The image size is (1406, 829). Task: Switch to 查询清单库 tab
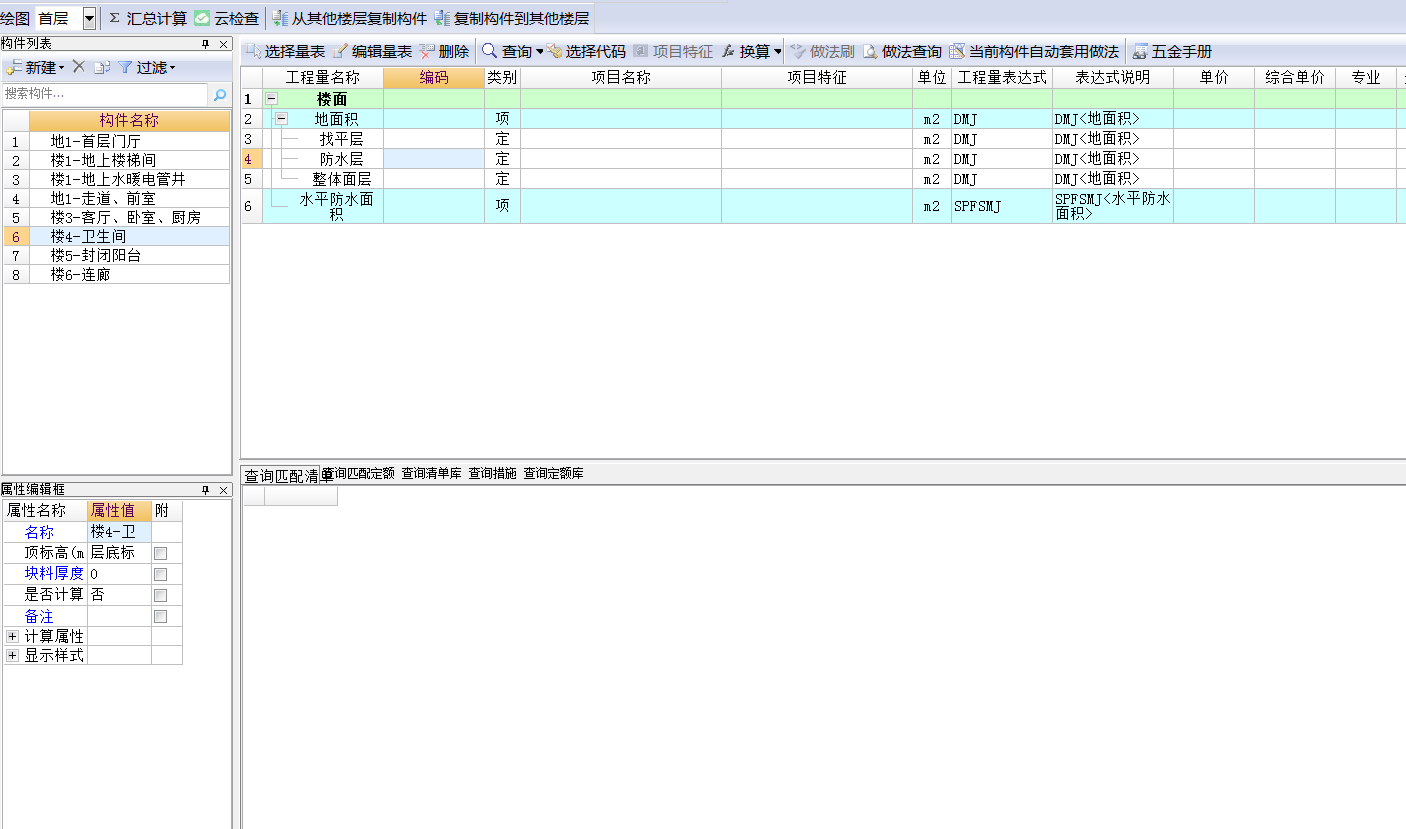431,474
